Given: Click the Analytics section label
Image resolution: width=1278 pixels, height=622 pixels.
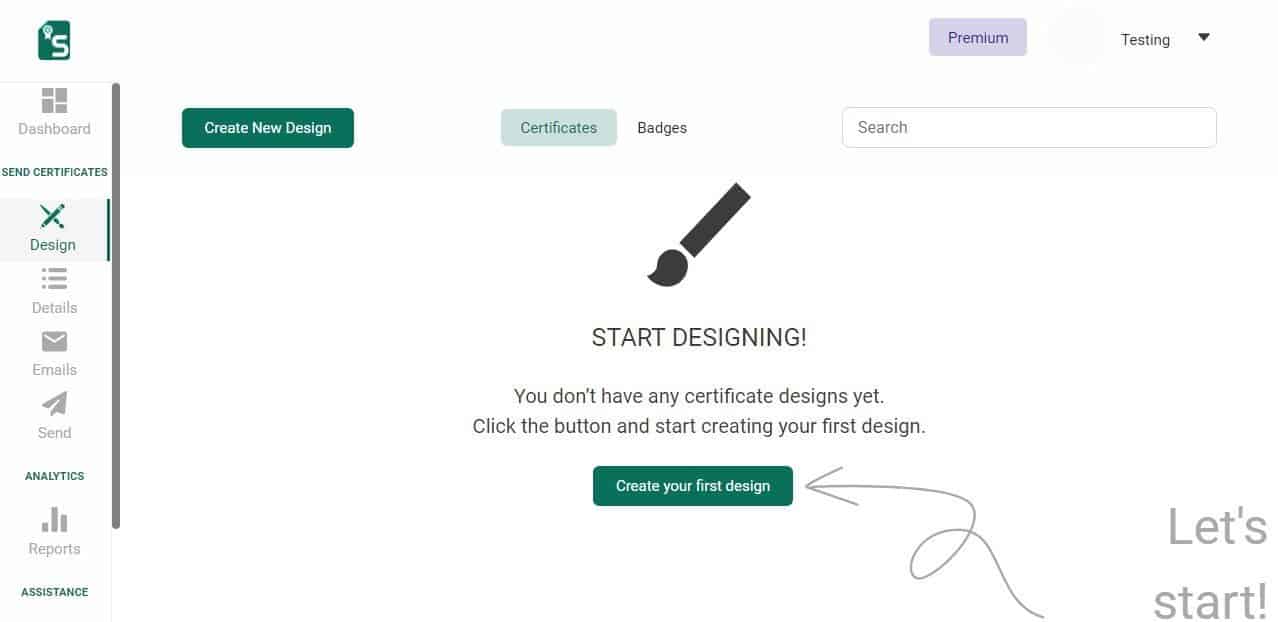Looking at the screenshot, I should click(x=54, y=476).
